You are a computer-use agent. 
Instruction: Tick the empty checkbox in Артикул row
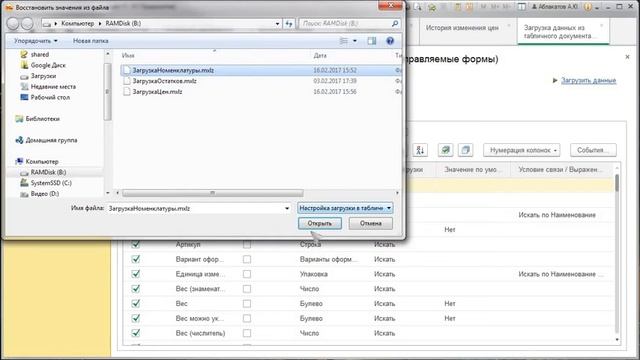(x=247, y=244)
